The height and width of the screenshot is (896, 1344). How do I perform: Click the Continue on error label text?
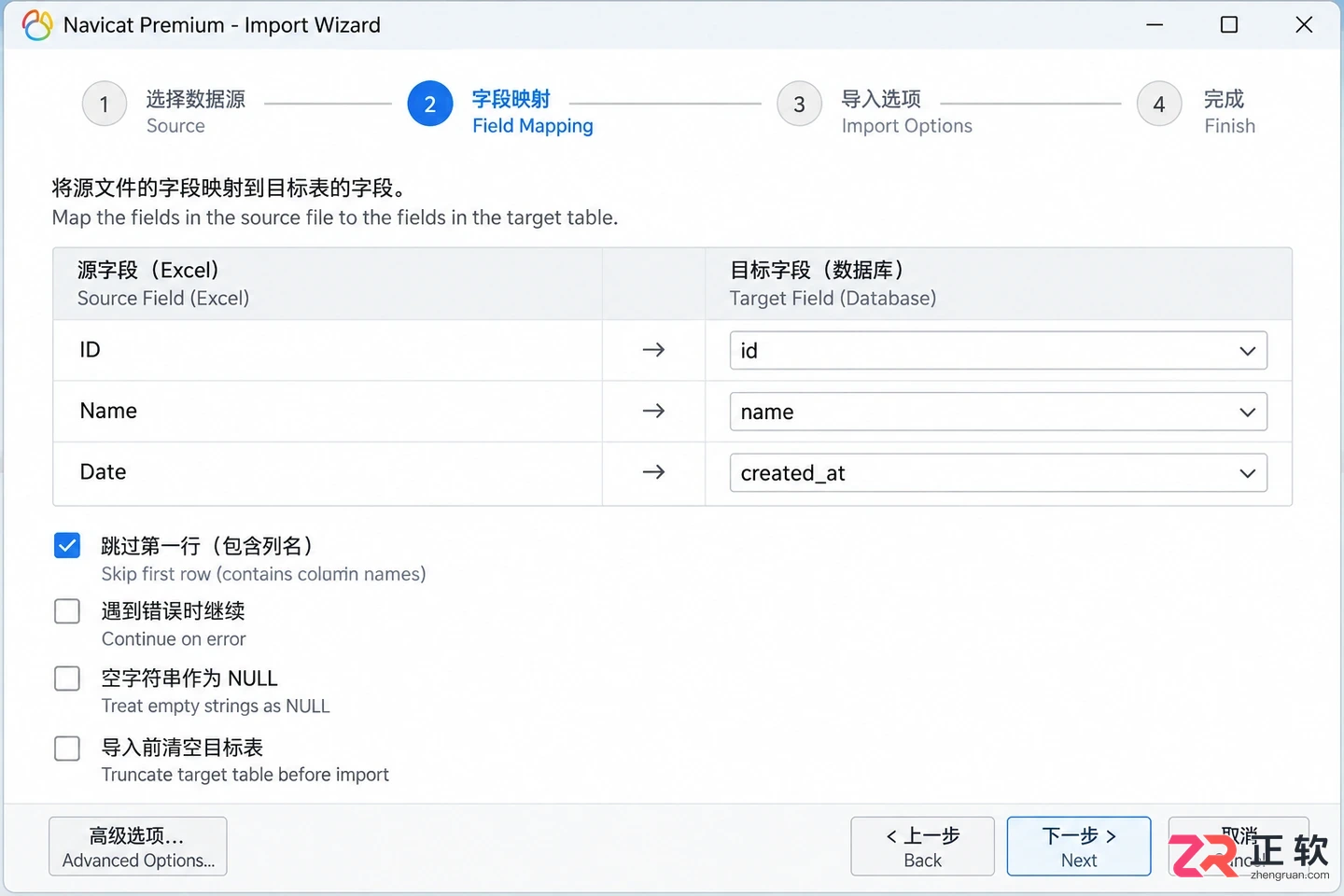click(174, 624)
